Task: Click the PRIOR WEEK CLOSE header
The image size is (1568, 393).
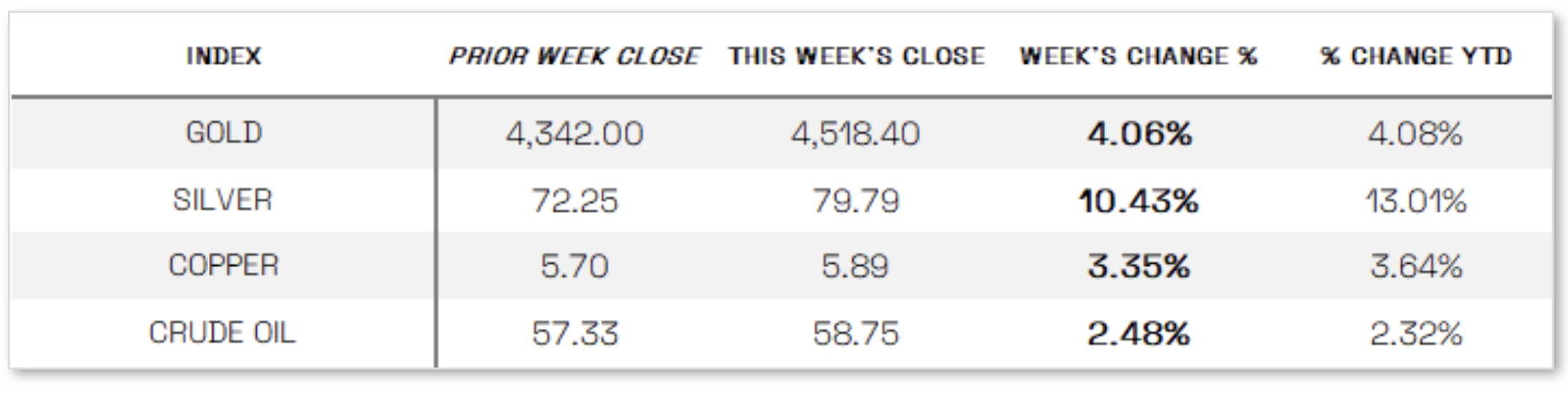Action: [x=574, y=56]
